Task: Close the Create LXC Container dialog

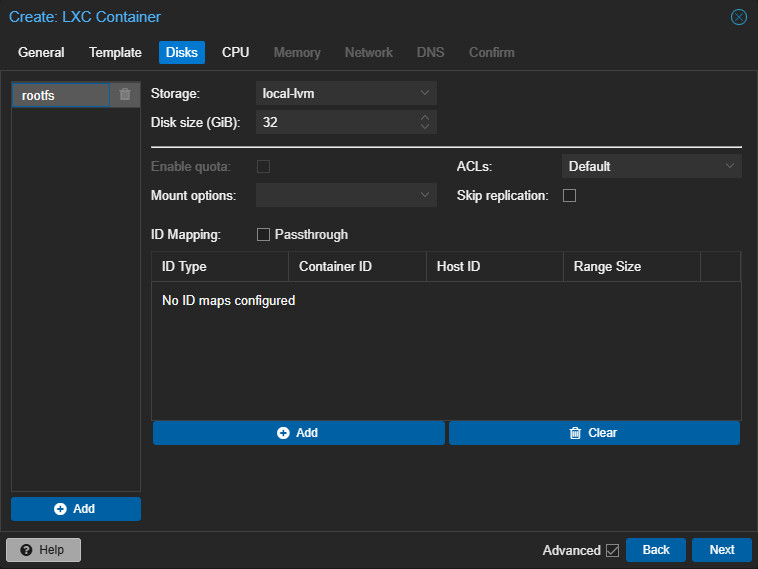Action: tap(738, 17)
